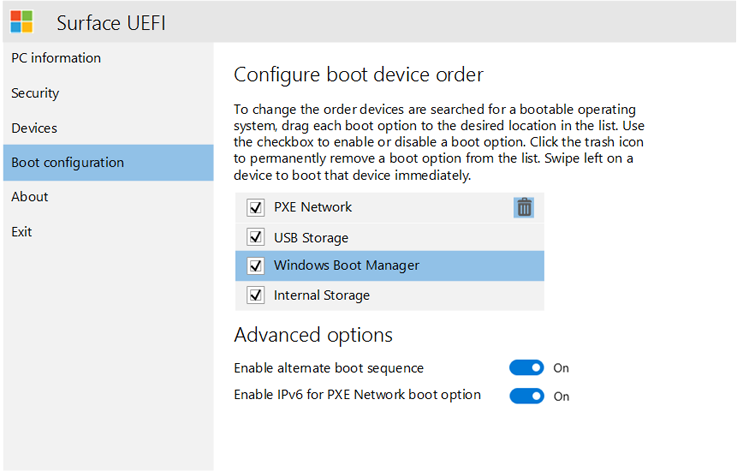737x471 pixels.
Task: Uncheck the PXE Network checkbox
Action: pos(254,208)
